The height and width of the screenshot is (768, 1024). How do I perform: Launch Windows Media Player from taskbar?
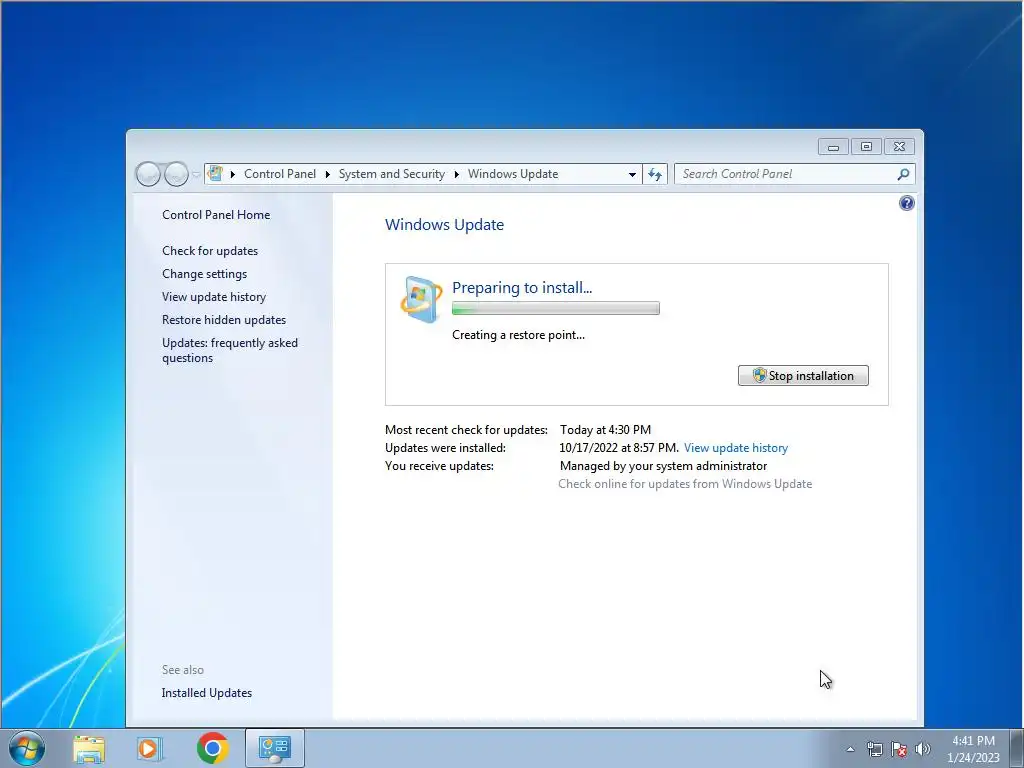point(150,748)
